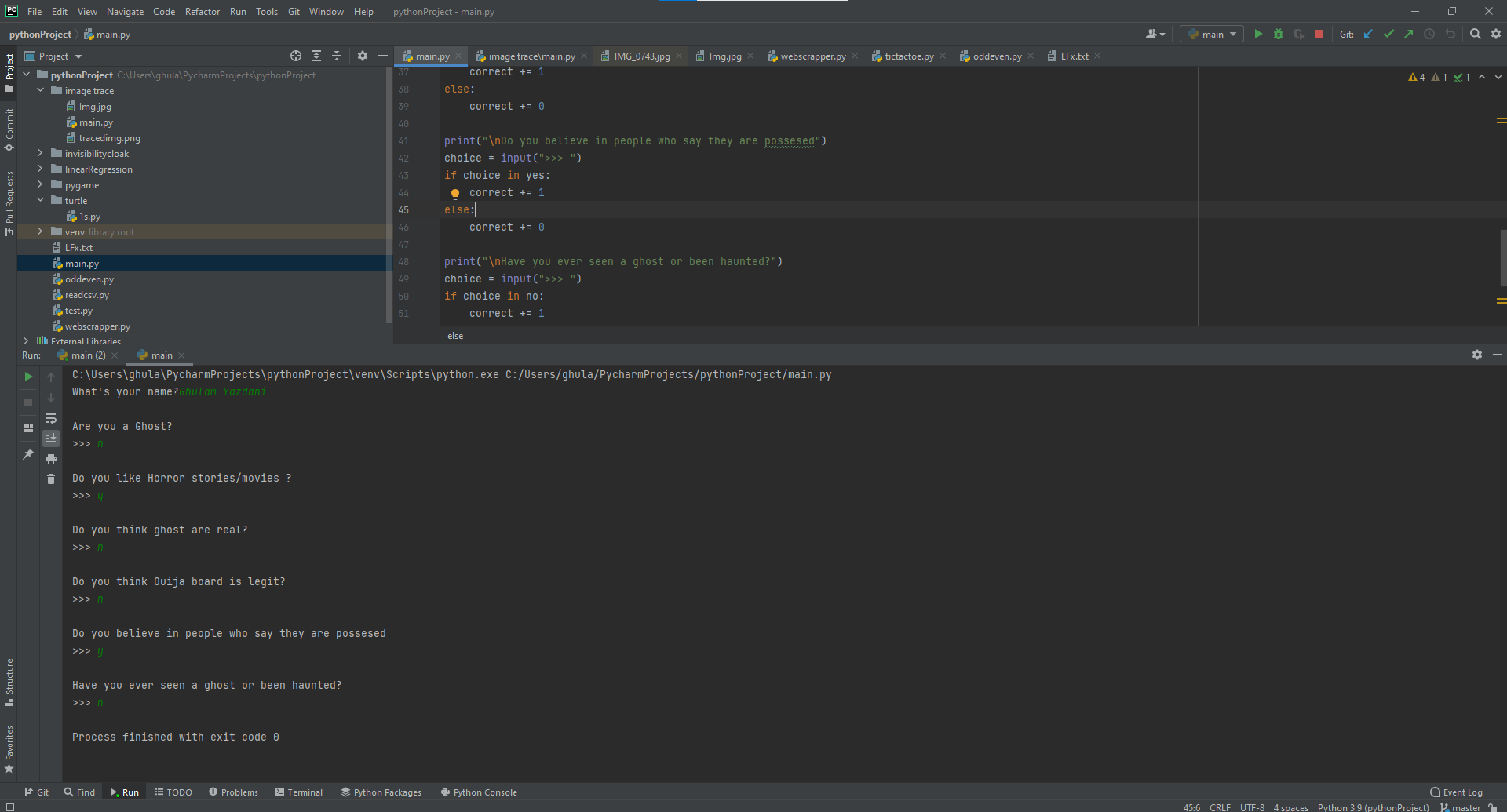Collapse the turtle folder
The image size is (1507, 812).
(40, 201)
